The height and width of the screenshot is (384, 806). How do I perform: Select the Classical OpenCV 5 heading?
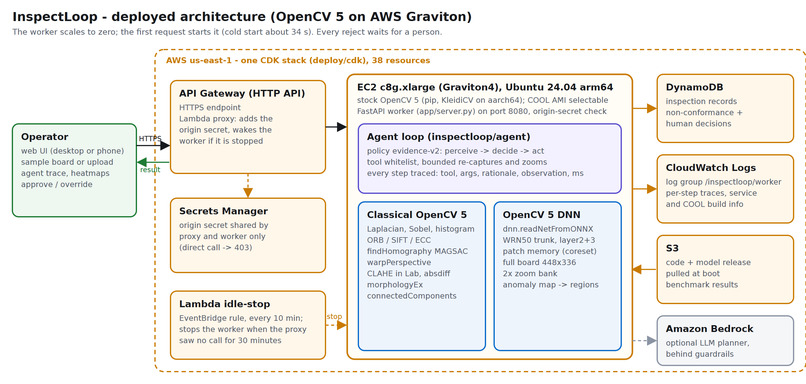coord(417,215)
